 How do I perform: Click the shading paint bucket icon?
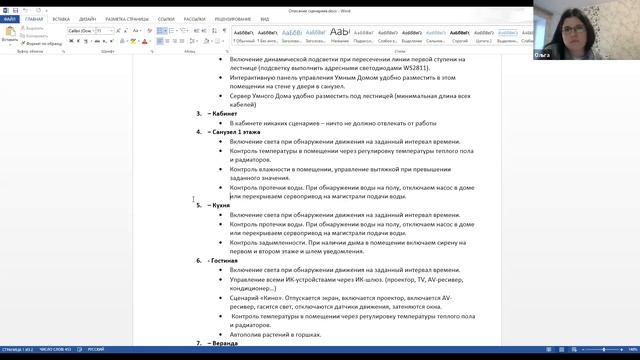tap(206, 41)
